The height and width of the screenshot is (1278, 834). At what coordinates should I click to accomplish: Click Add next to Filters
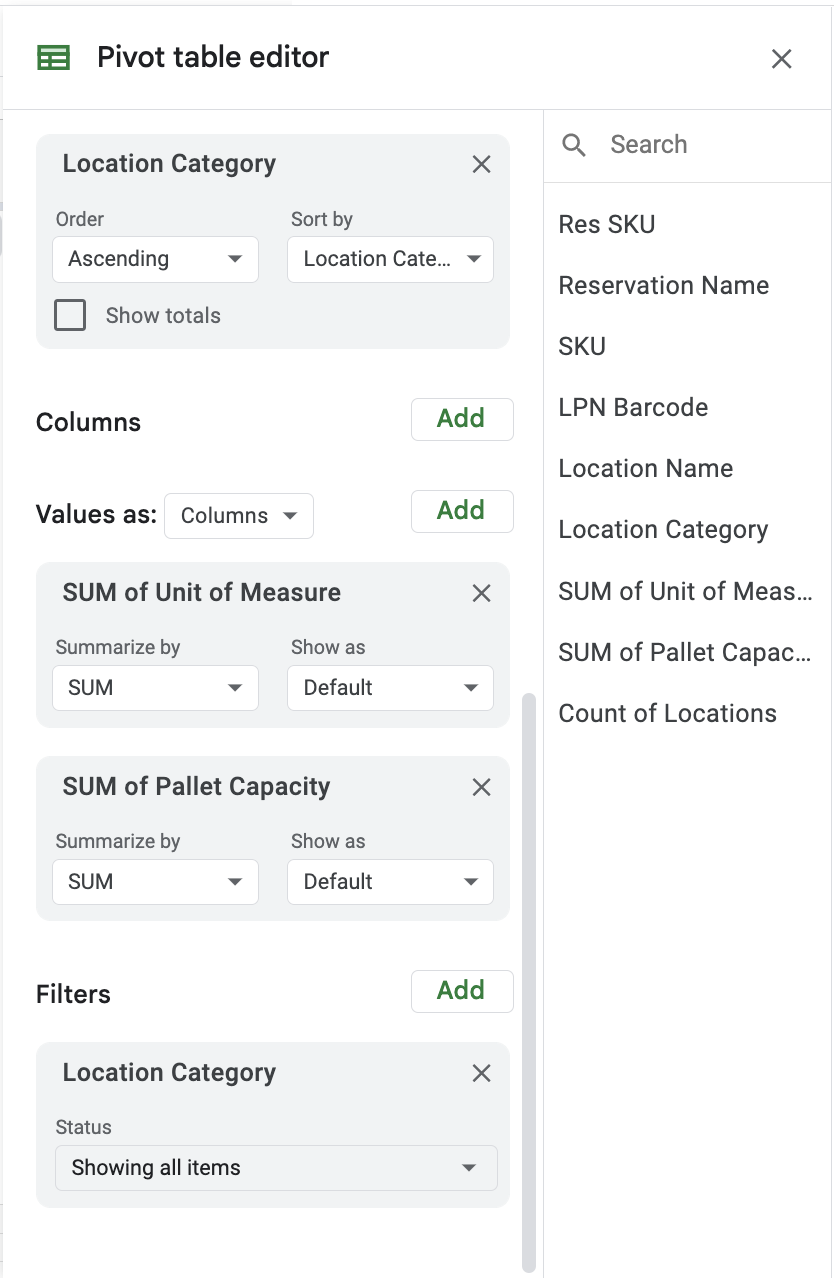click(x=462, y=990)
